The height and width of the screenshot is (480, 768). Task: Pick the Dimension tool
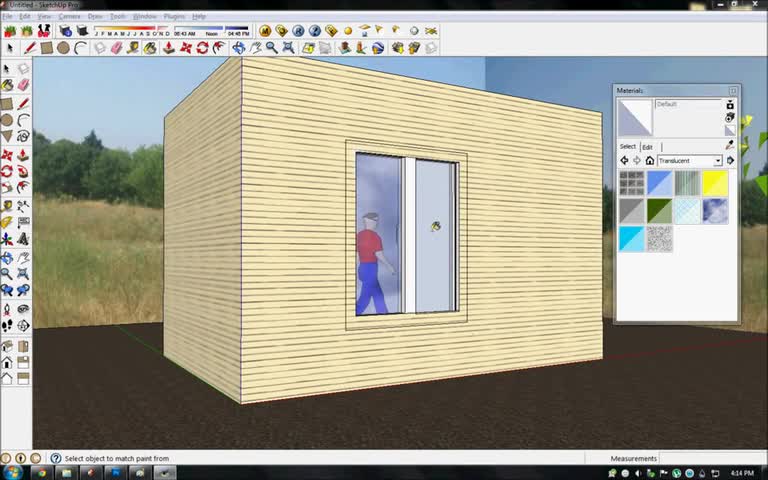coord(23,206)
